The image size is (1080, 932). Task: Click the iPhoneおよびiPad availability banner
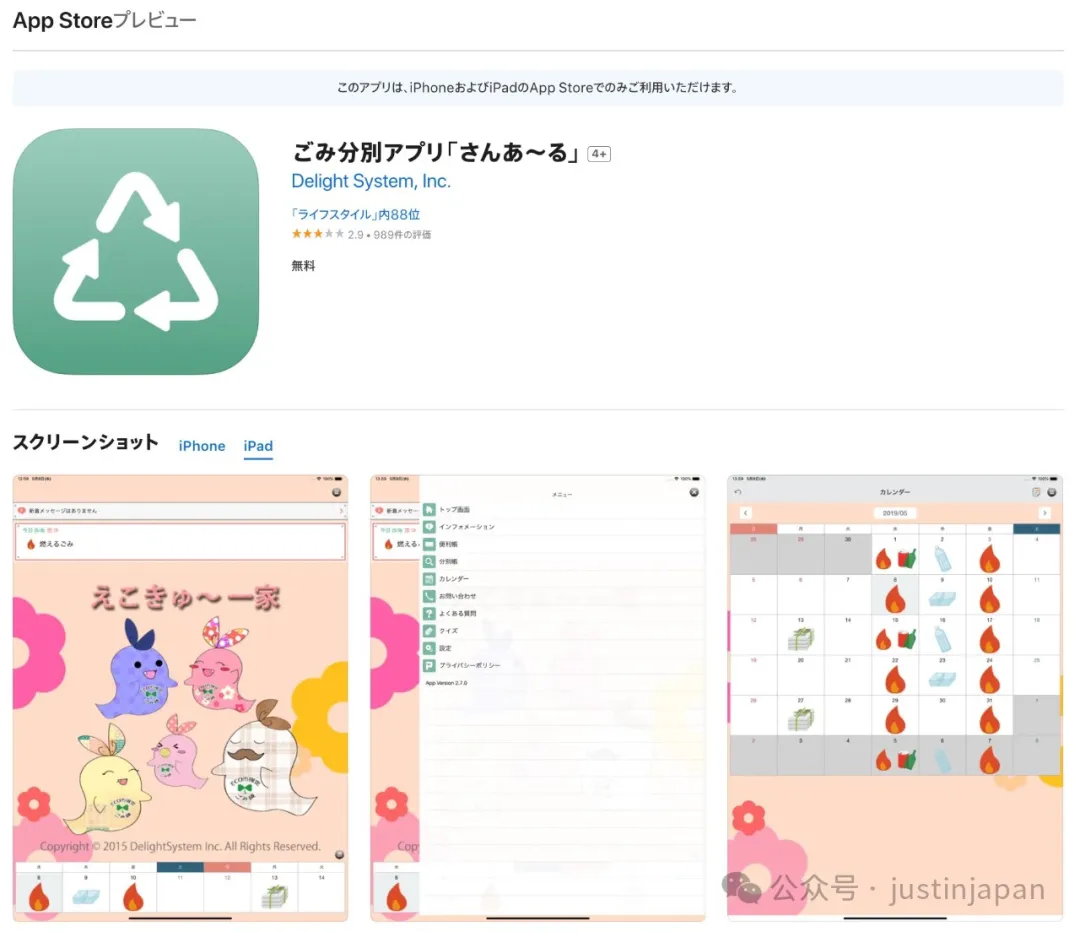tap(538, 87)
